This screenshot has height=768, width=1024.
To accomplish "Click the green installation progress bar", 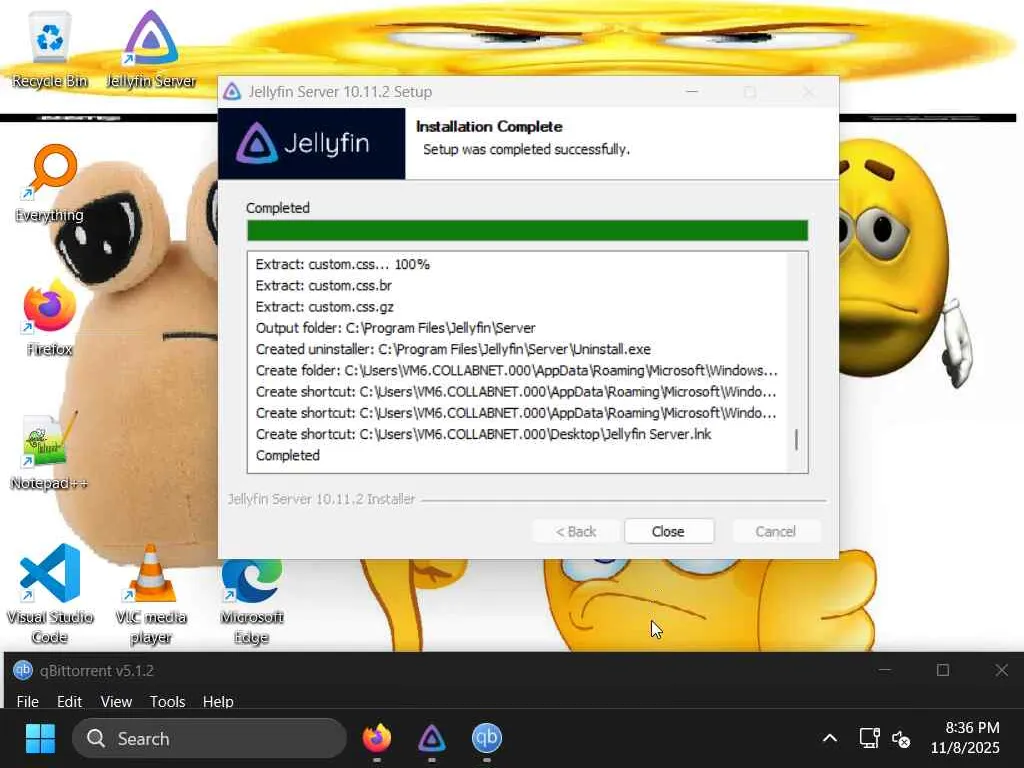I will pos(528,231).
